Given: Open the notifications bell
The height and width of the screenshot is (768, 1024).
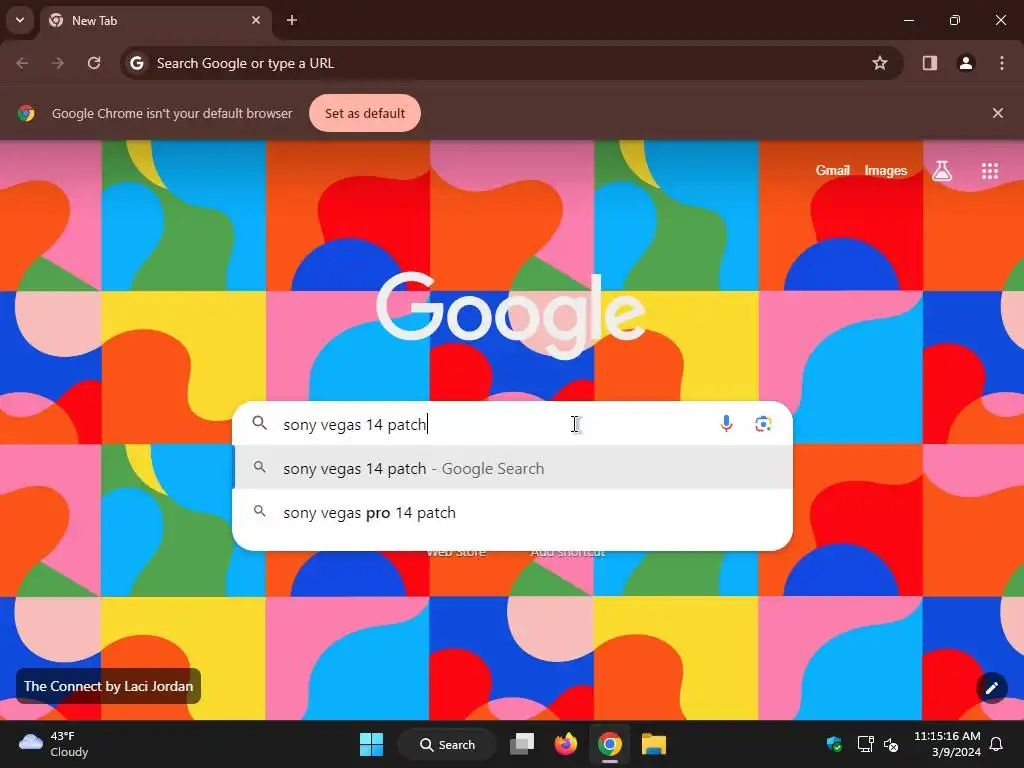Looking at the screenshot, I should click(x=996, y=744).
